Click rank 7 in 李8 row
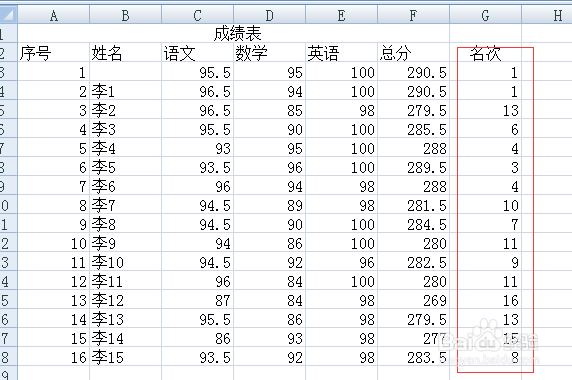This screenshot has height=380, width=572. click(485, 224)
